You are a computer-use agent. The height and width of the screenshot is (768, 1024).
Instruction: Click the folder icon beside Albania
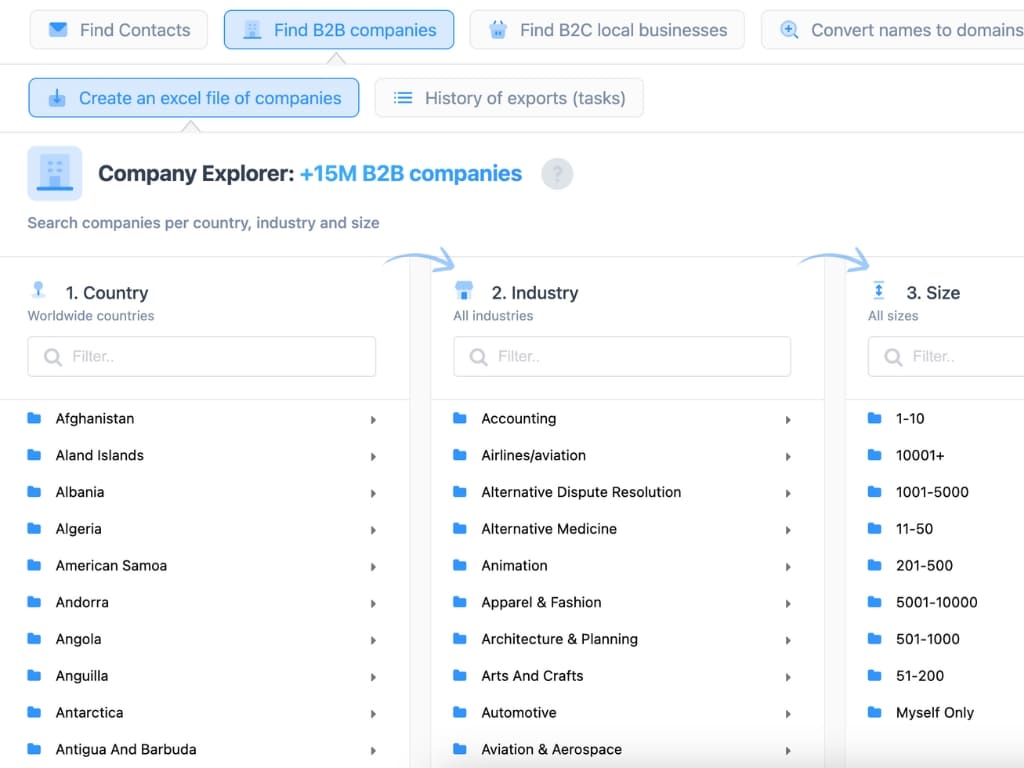tap(35, 492)
